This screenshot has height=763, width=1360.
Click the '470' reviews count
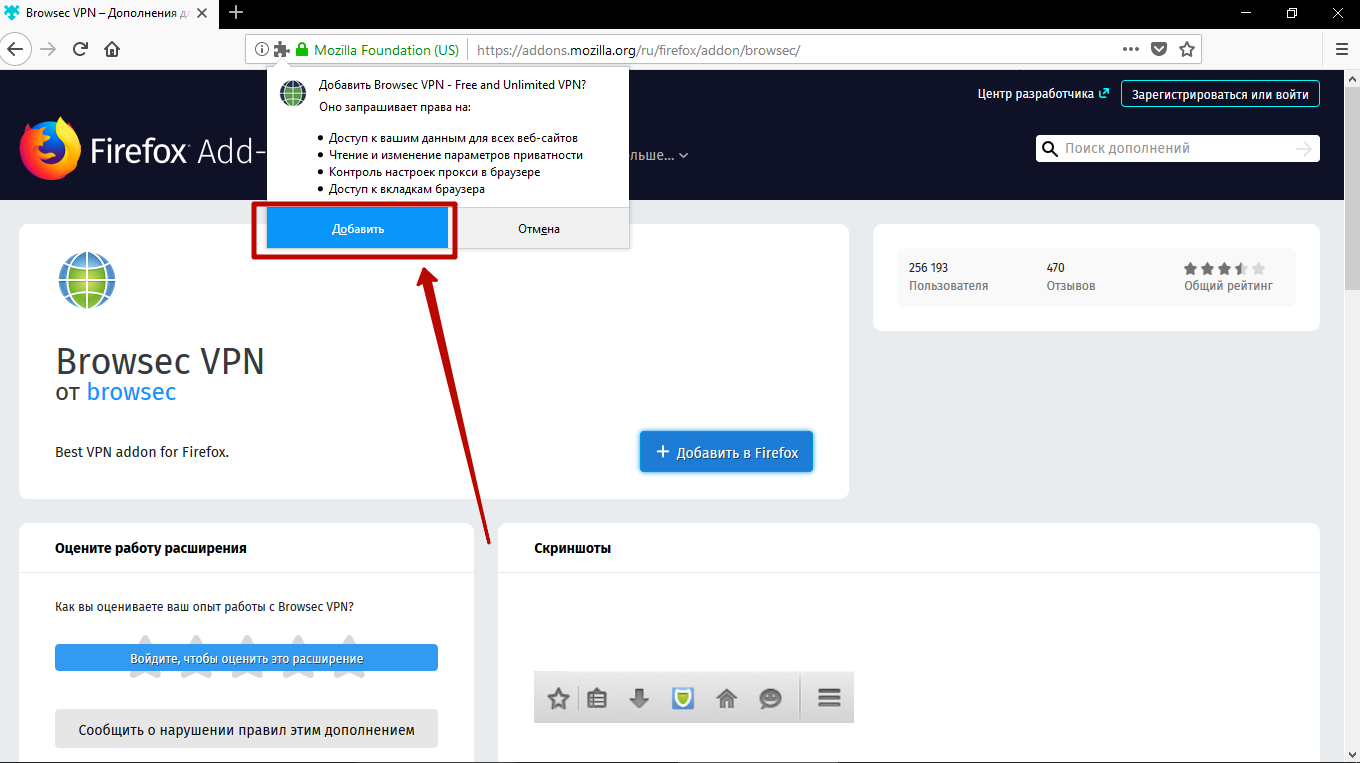point(1056,268)
